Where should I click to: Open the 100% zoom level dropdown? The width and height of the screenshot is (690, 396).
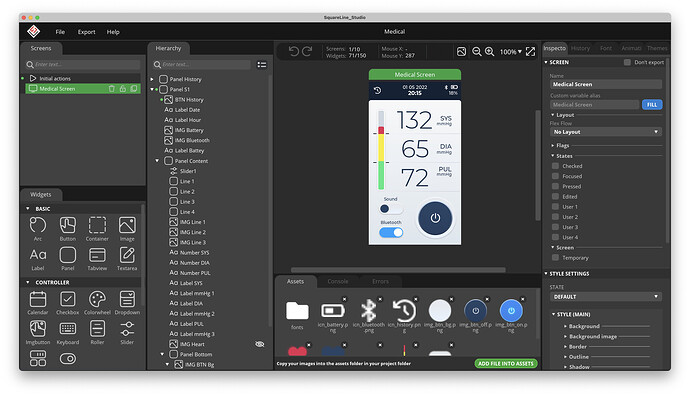(x=510, y=52)
